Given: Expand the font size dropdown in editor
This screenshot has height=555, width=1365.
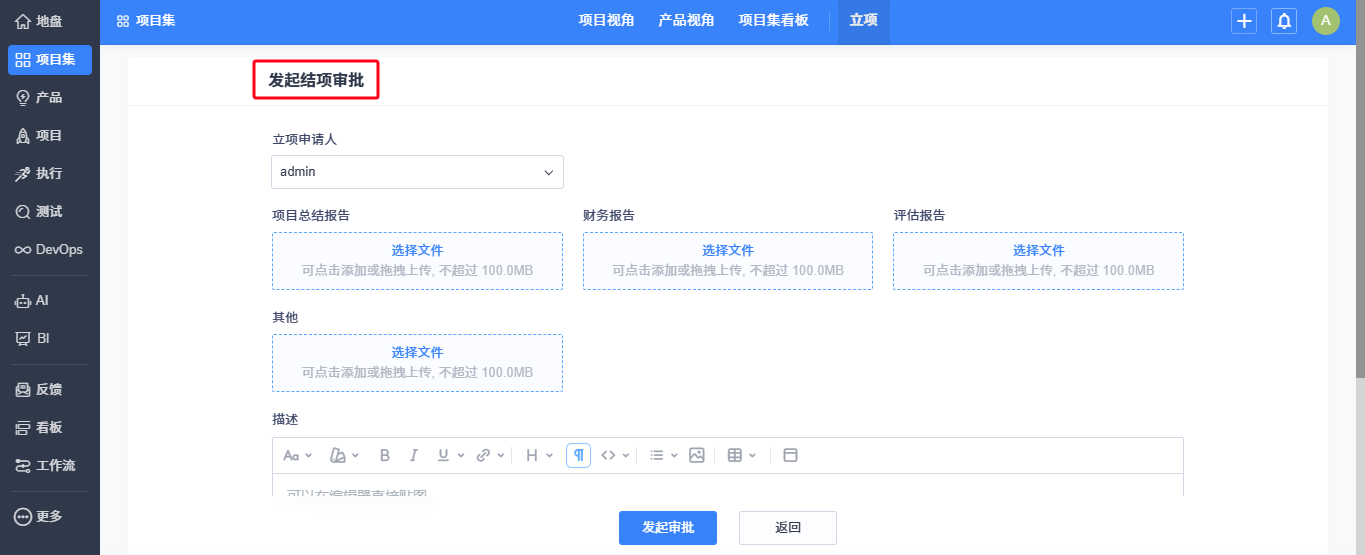Looking at the screenshot, I should click(x=297, y=455).
